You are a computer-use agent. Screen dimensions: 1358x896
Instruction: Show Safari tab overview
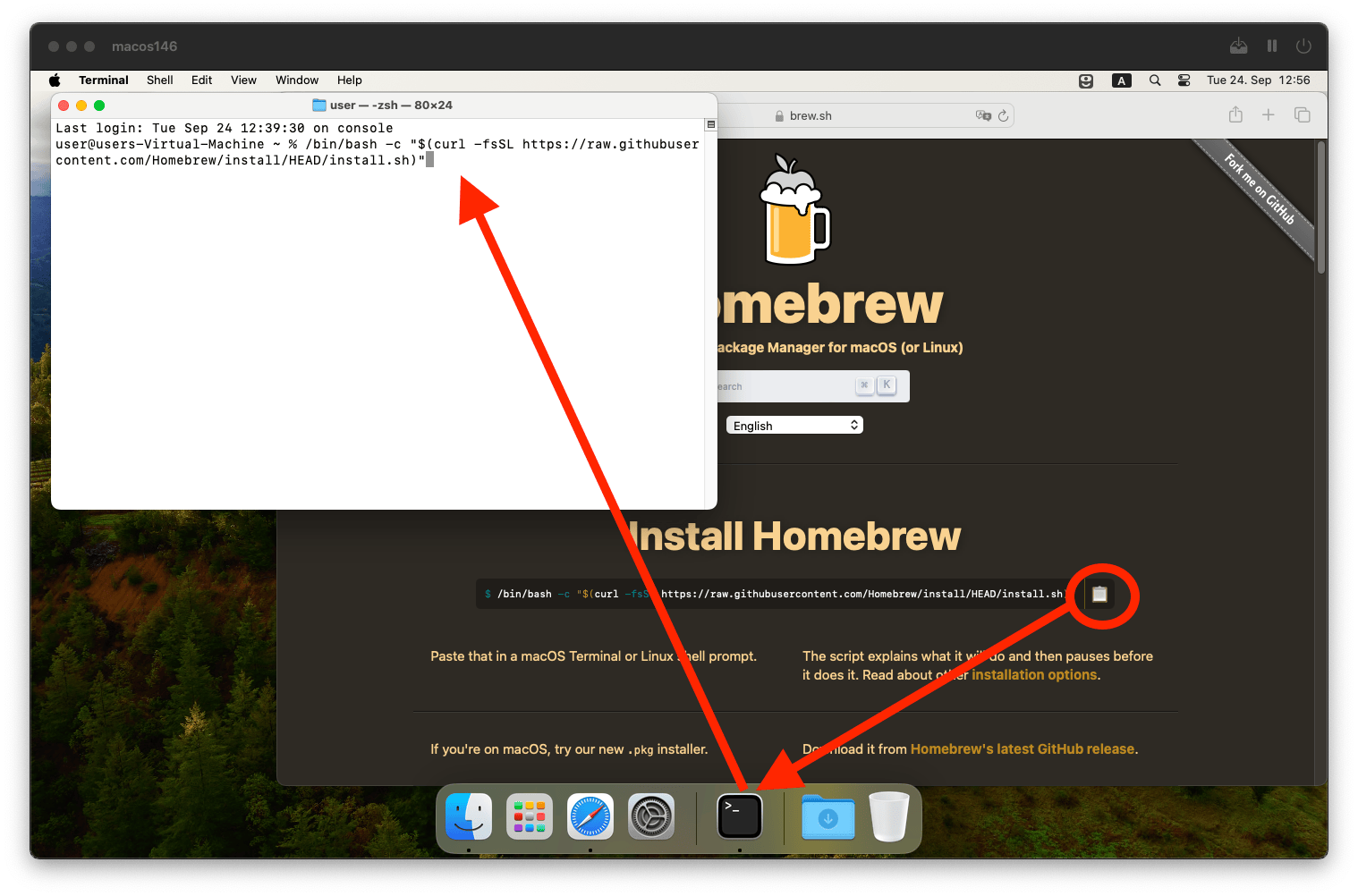click(1302, 115)
